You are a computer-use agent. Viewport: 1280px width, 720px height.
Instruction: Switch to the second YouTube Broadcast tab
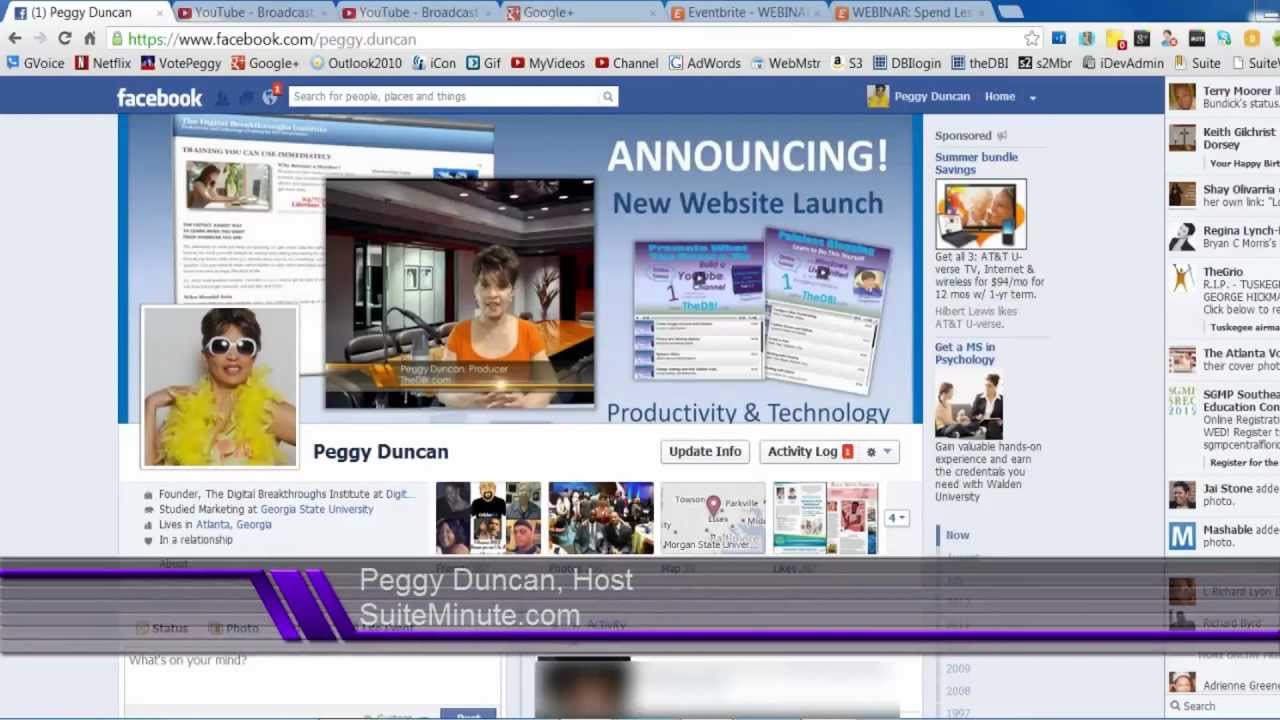(x=417, y=12)
